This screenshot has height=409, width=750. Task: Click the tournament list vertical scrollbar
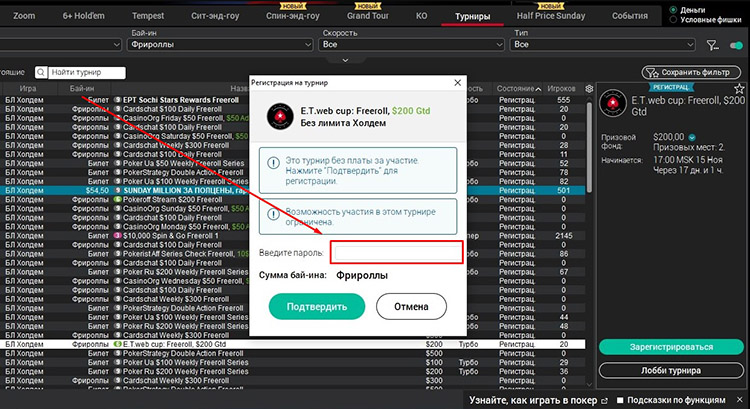(589, 148)
